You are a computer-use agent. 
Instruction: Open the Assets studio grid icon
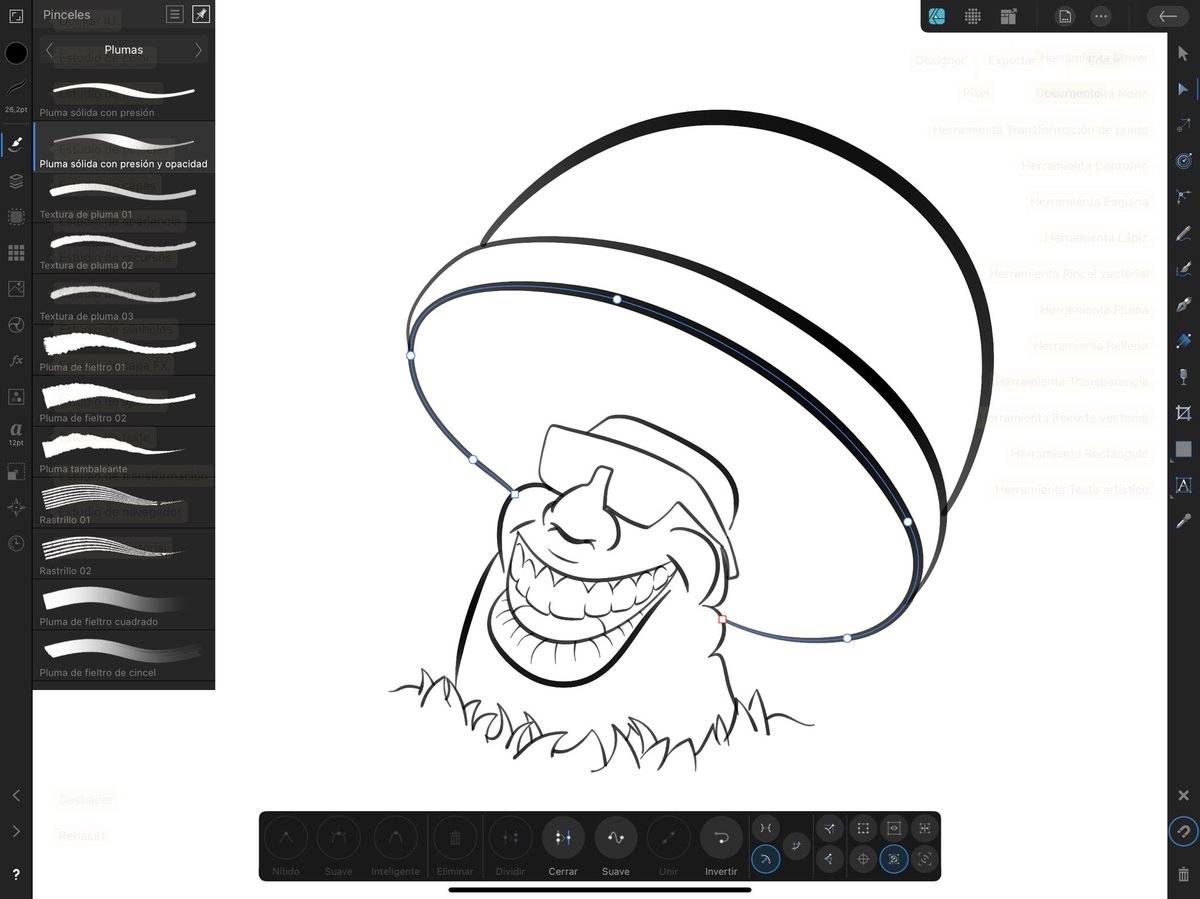click(16, 253)
